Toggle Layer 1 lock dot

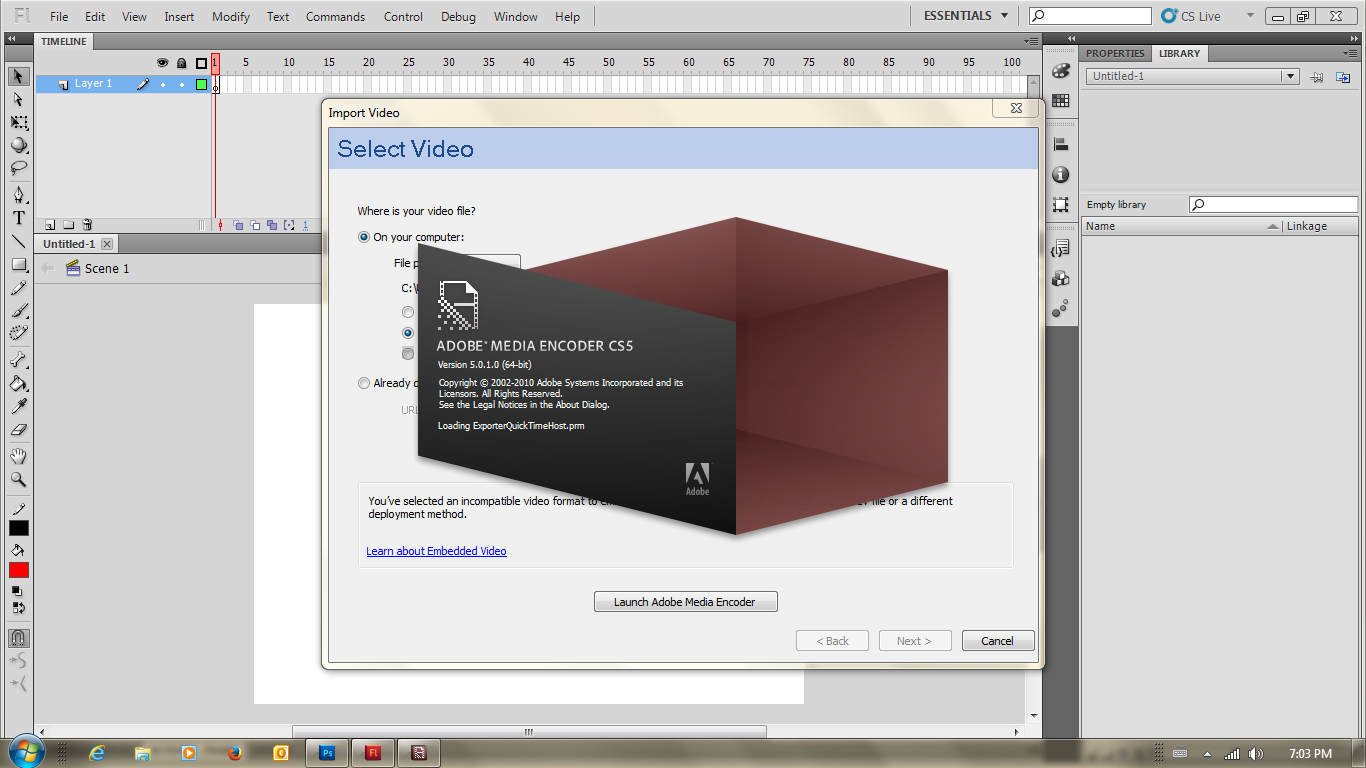click(x=182, y=85)
